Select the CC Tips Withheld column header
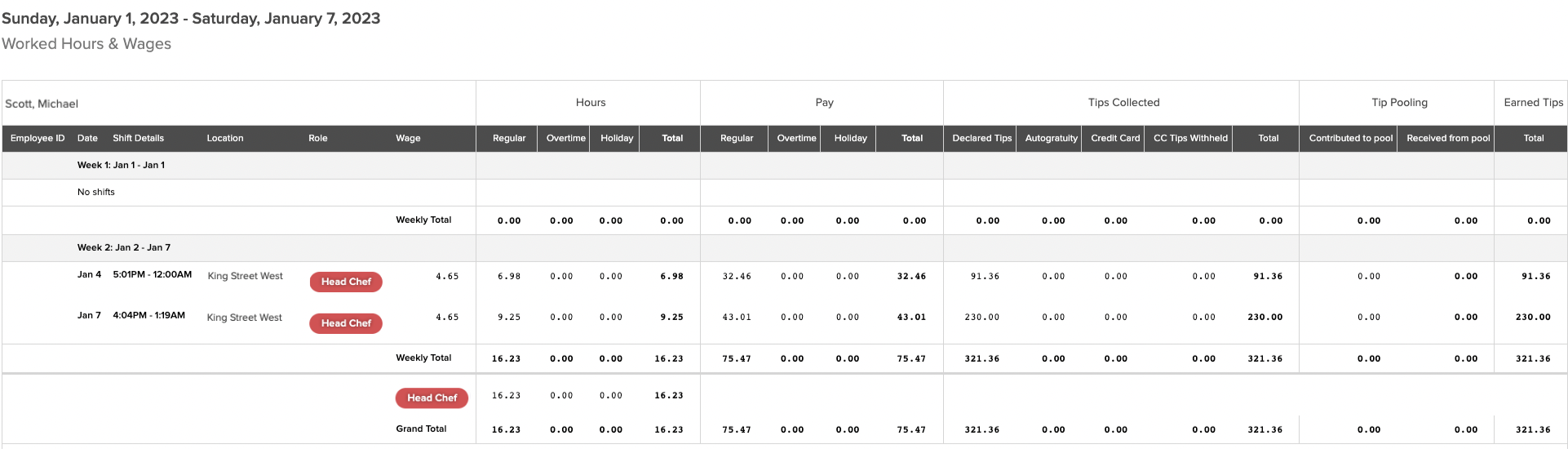This screenshot has width=1568, height=449. (1190, 139)
